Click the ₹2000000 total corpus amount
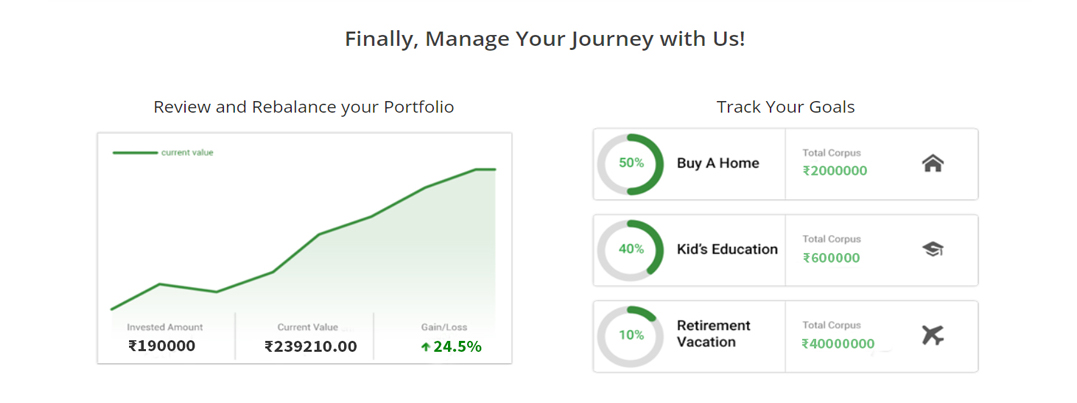This screenshot has height=403, width=1077. click(x=835, y=171)
